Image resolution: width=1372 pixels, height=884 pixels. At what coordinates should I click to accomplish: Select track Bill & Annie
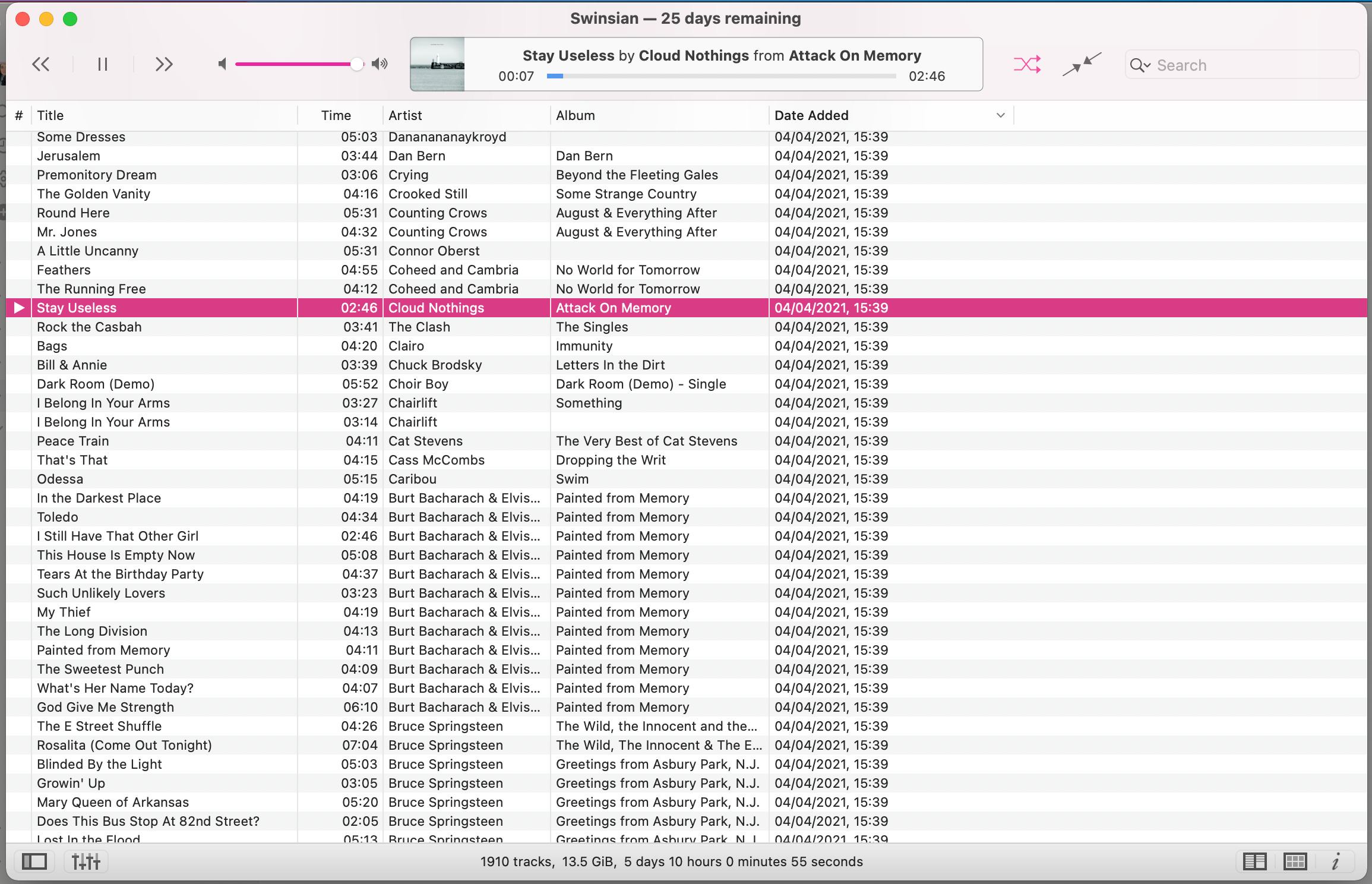[x=687, y=365]
